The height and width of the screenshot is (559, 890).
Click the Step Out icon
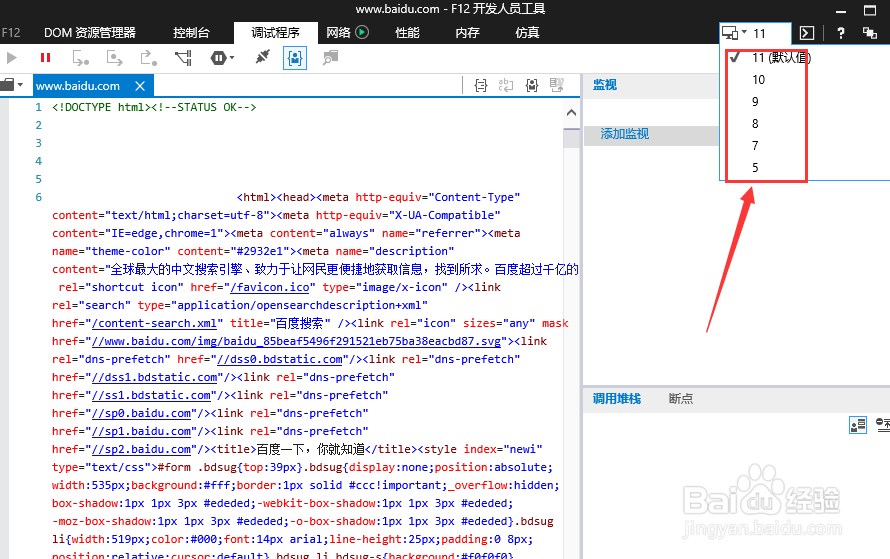click(149, 58)
